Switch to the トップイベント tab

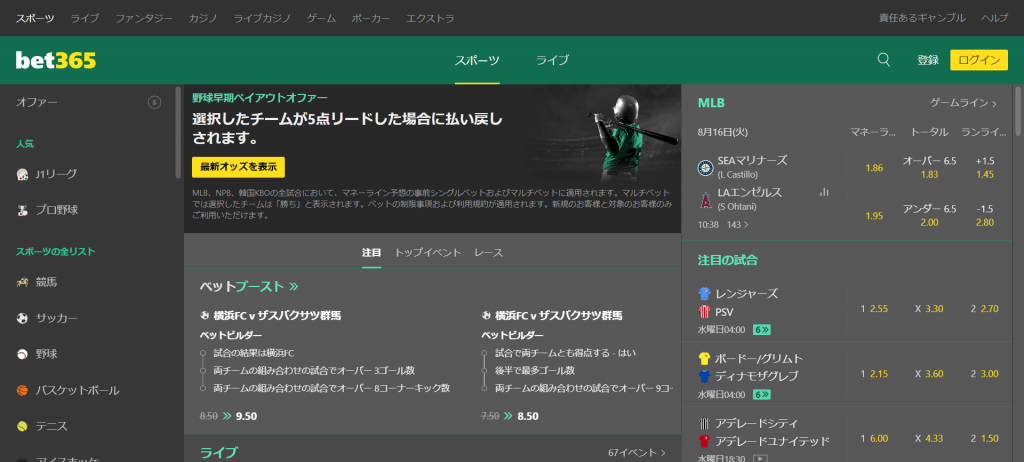pyautogui.click(x=428, y=252)
